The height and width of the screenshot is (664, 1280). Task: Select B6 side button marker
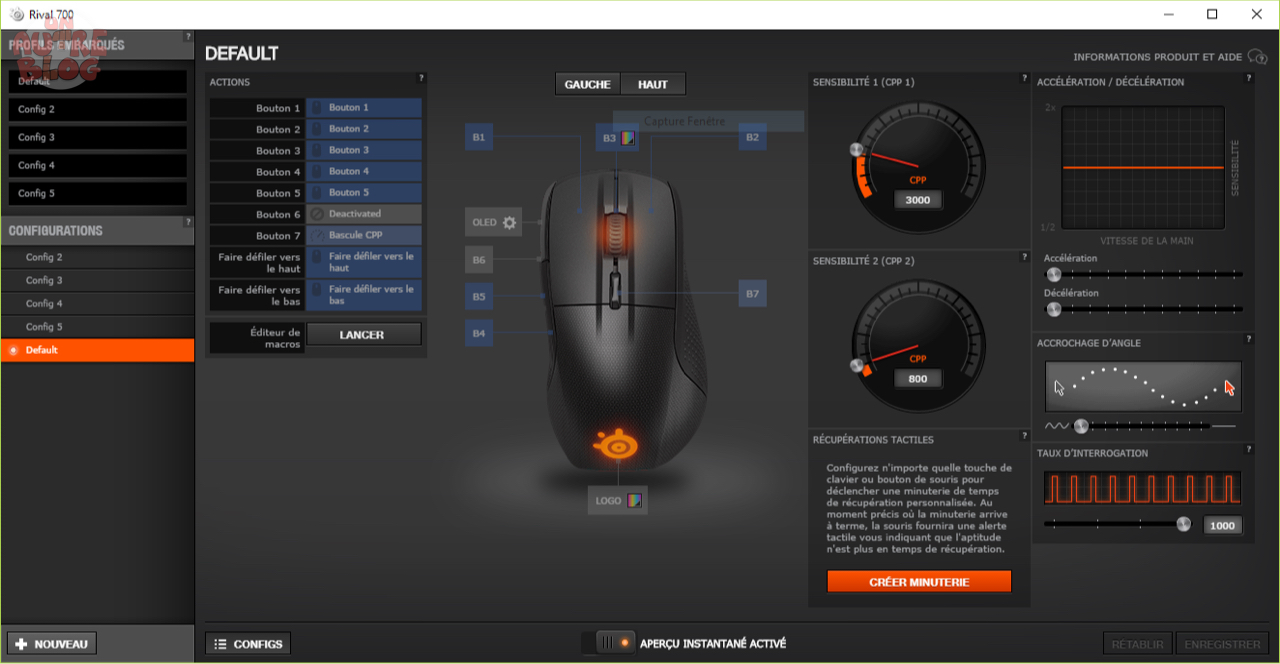point(479,260)
